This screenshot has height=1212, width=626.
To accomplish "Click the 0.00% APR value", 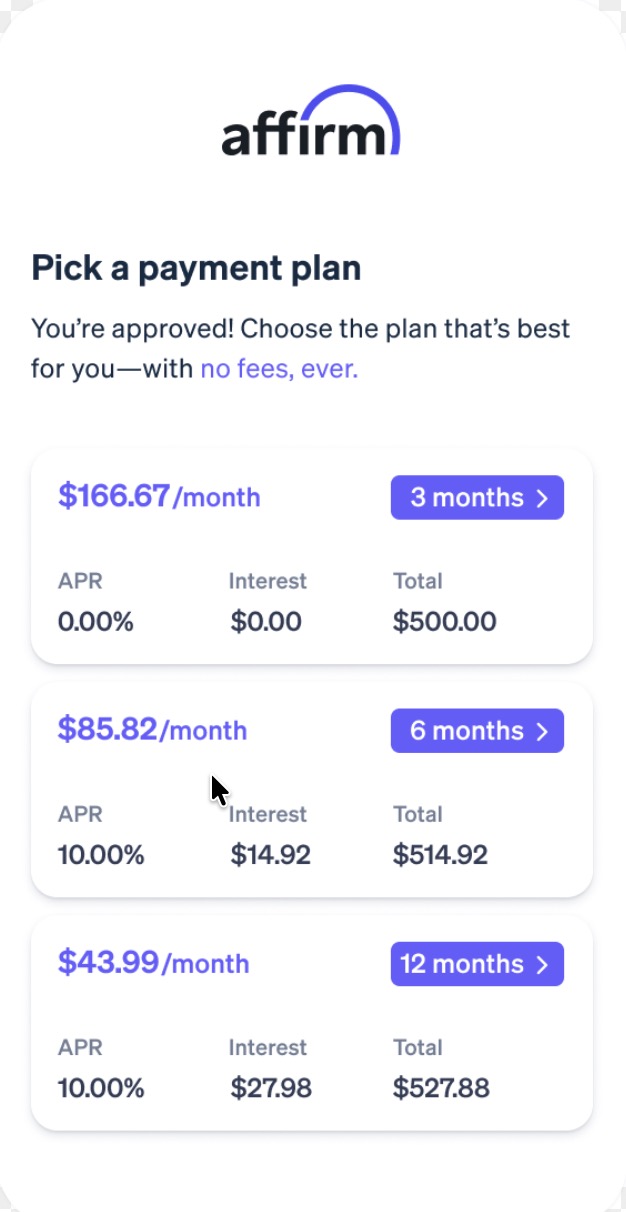I will (x=95, y=622).
